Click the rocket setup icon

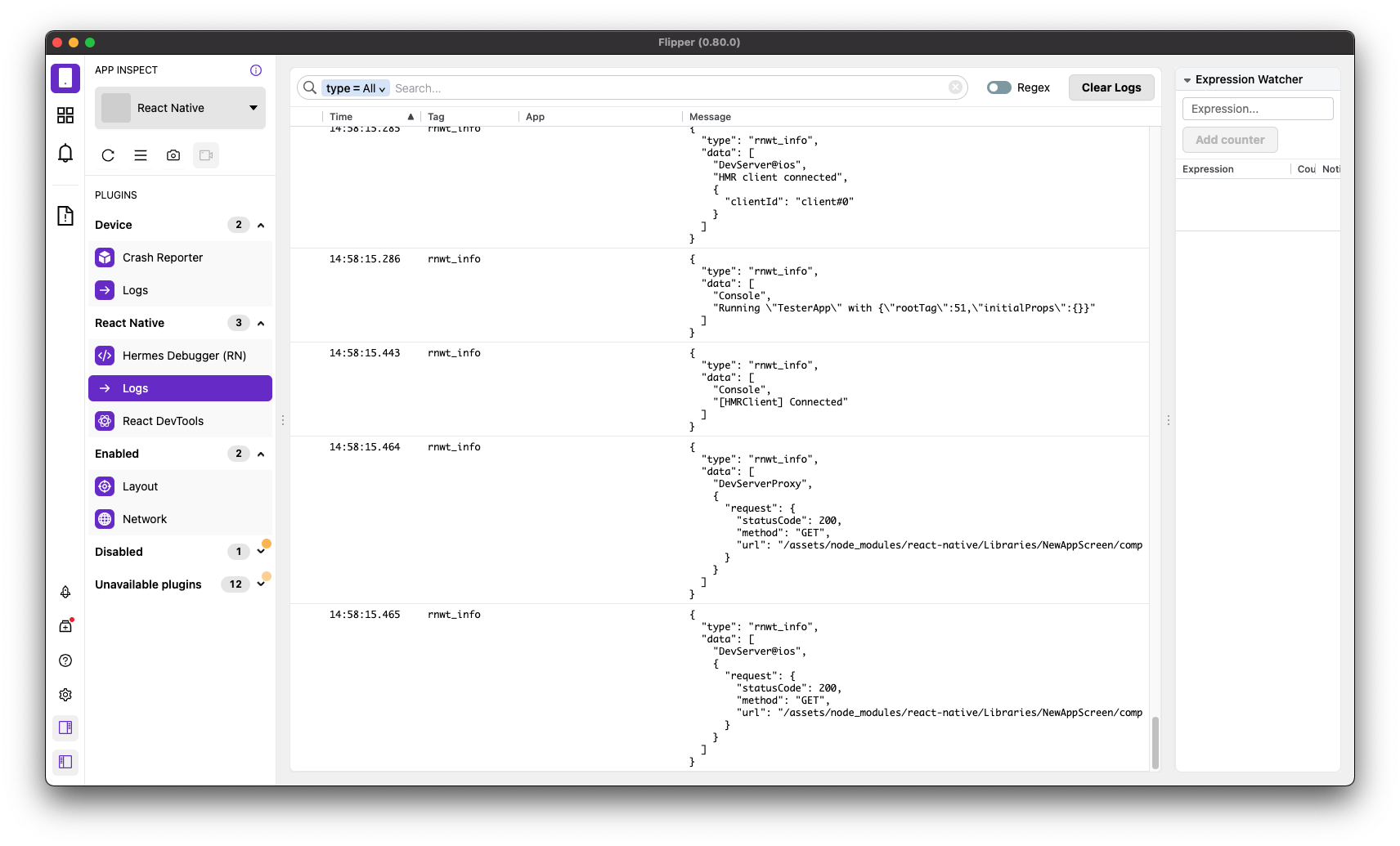click(x=65, y=592)
